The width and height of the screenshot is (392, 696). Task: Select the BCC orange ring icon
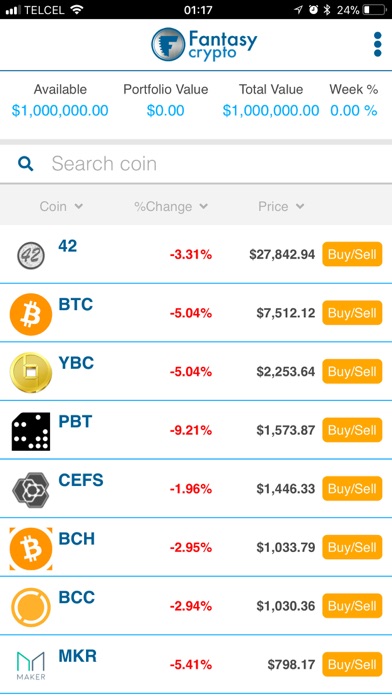click(x=31, y=607)
